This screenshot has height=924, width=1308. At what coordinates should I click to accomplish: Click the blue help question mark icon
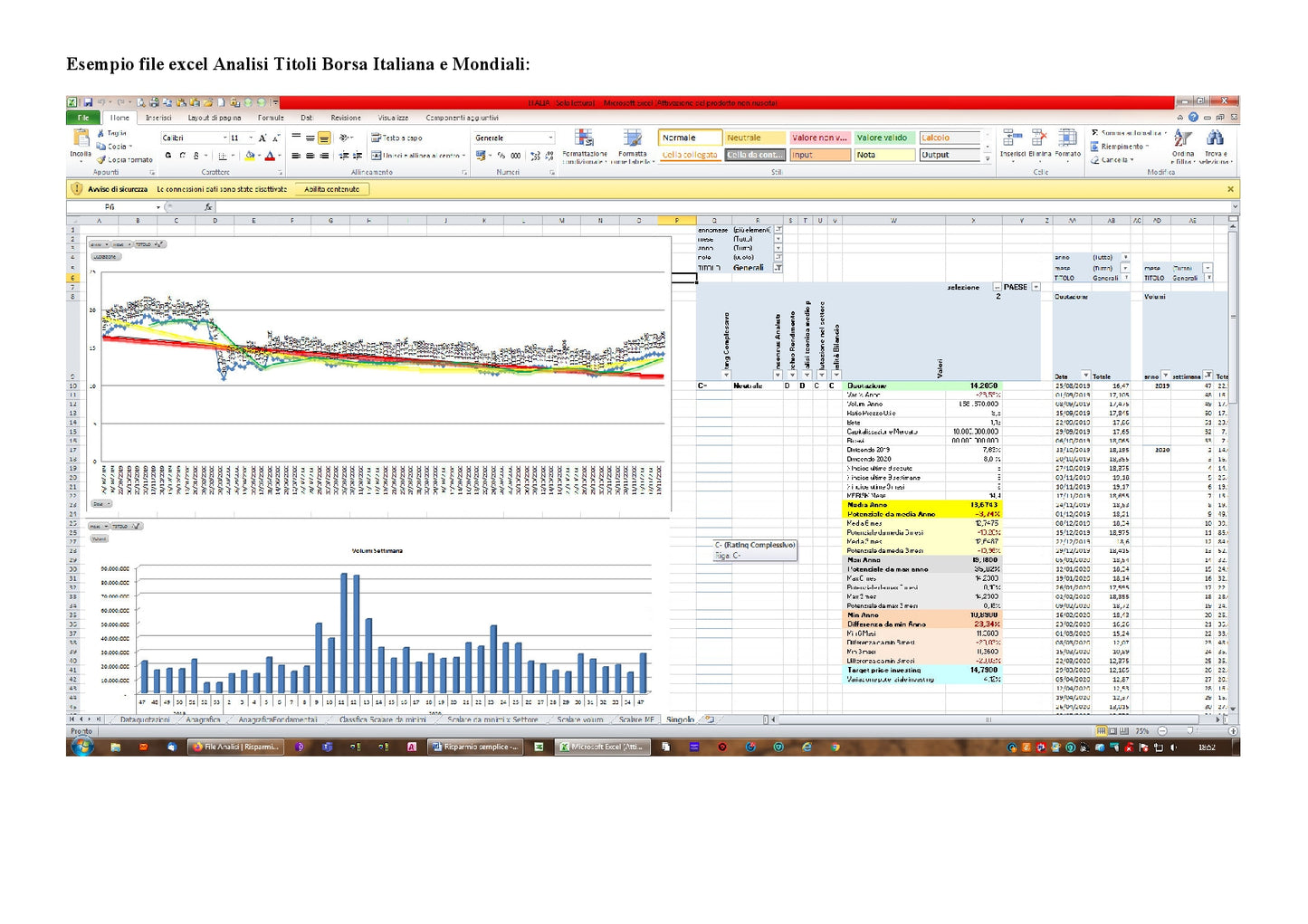1193,117
